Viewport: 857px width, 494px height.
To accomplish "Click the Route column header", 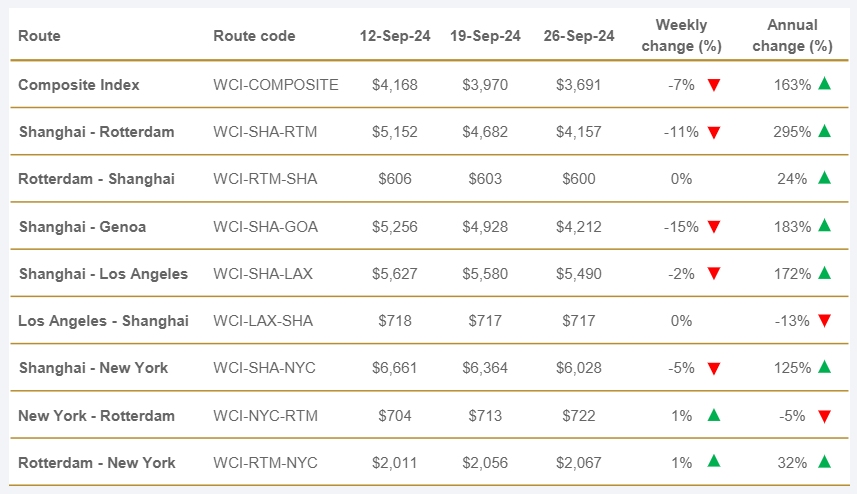I will (39, 36).
